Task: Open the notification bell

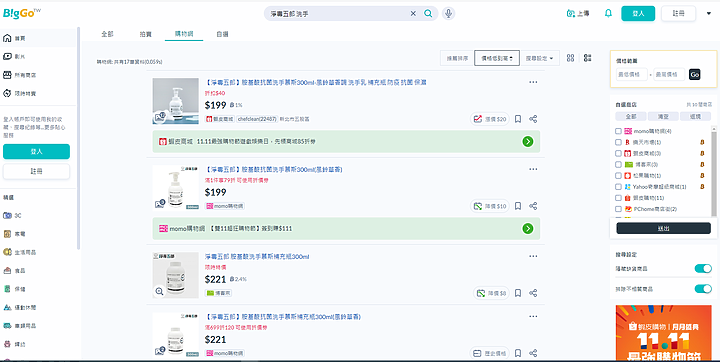Action: 608,13
